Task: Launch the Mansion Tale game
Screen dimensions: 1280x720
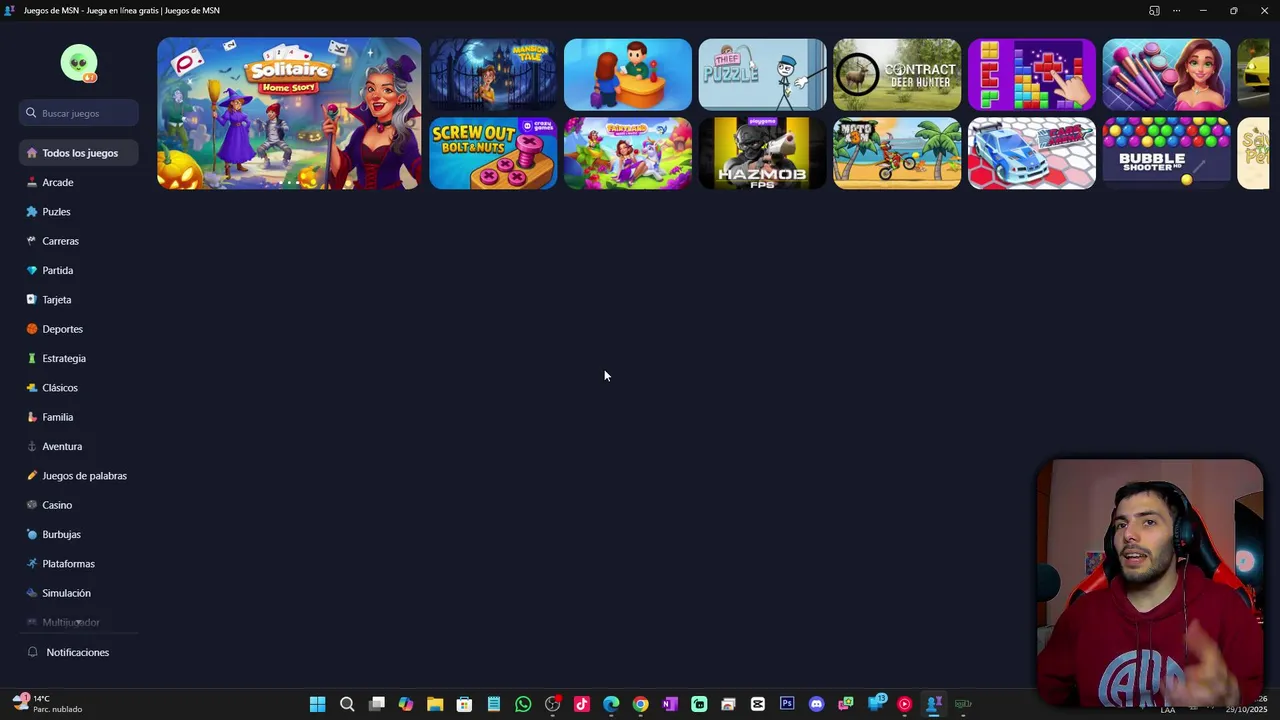Action: pos(493,74)
